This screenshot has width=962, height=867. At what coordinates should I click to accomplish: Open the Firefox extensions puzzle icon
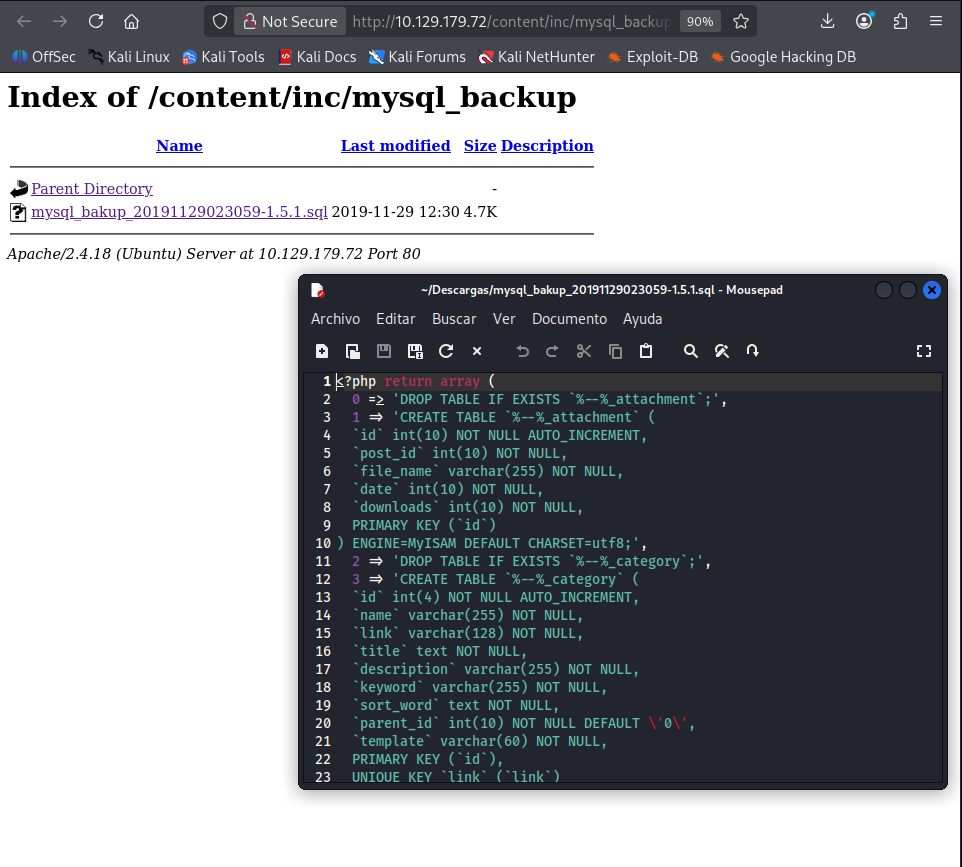click(x=900, y=21)
